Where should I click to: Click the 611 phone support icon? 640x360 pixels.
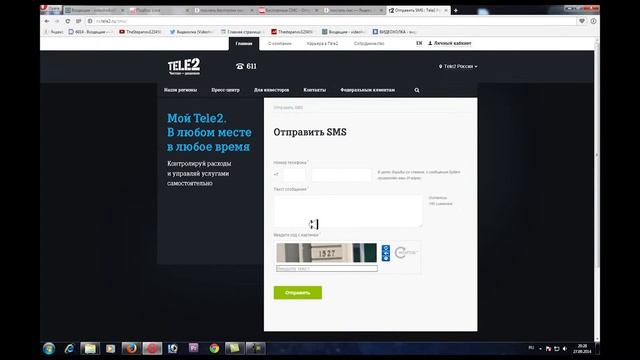[240, 66]
